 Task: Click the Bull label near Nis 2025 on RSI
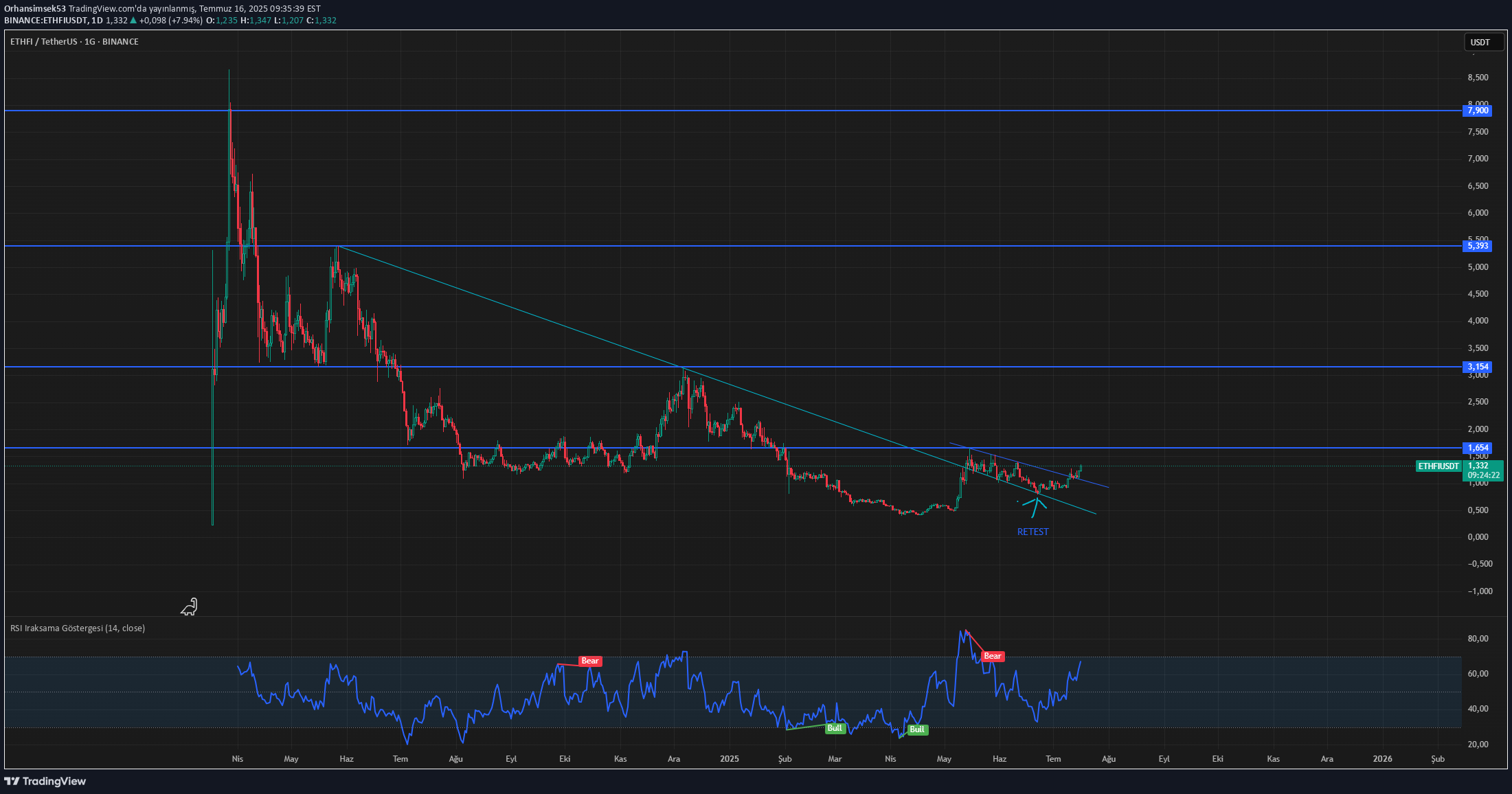tap(917, 729)
